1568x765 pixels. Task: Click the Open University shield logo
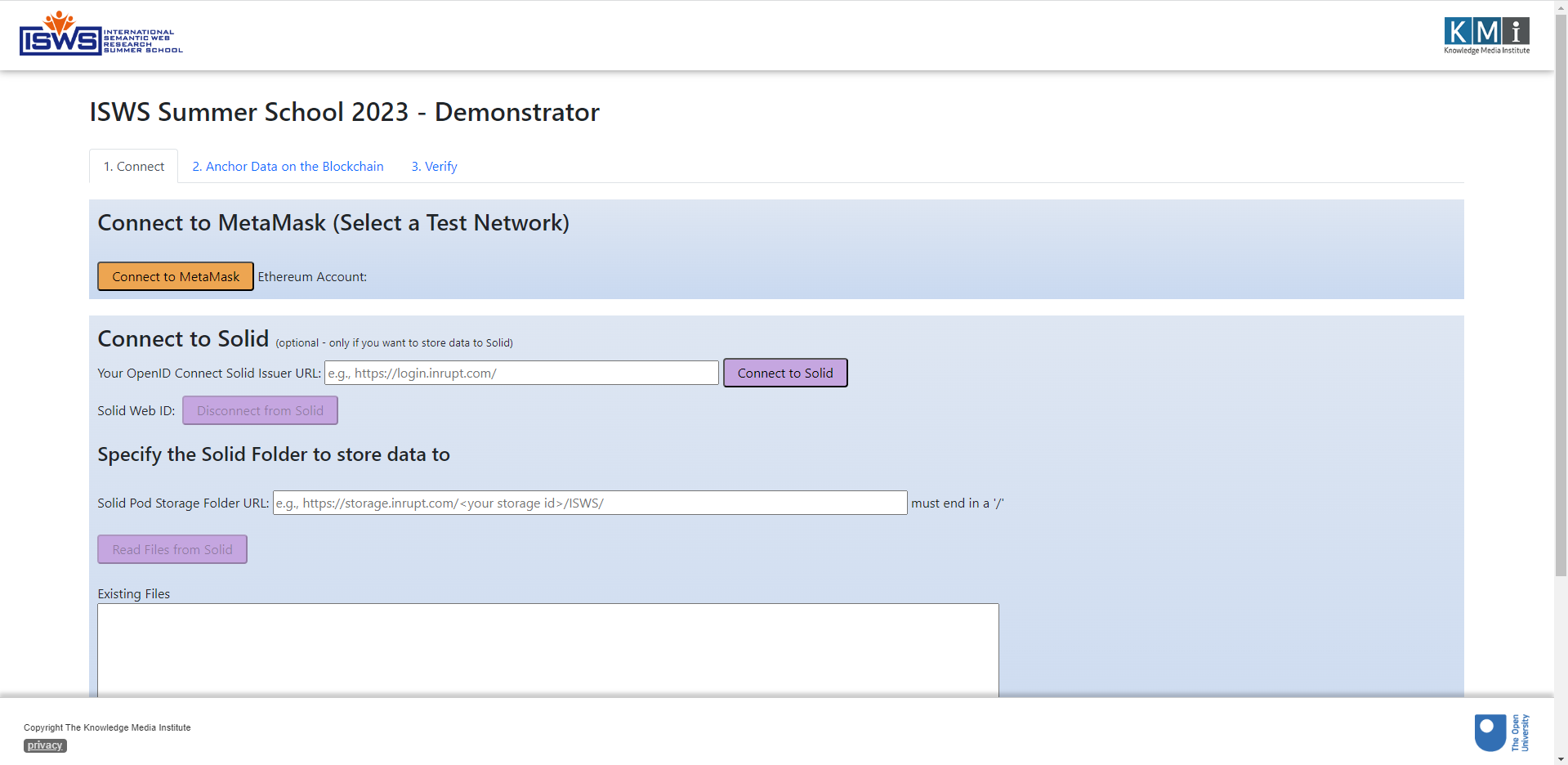point(1501,733)
